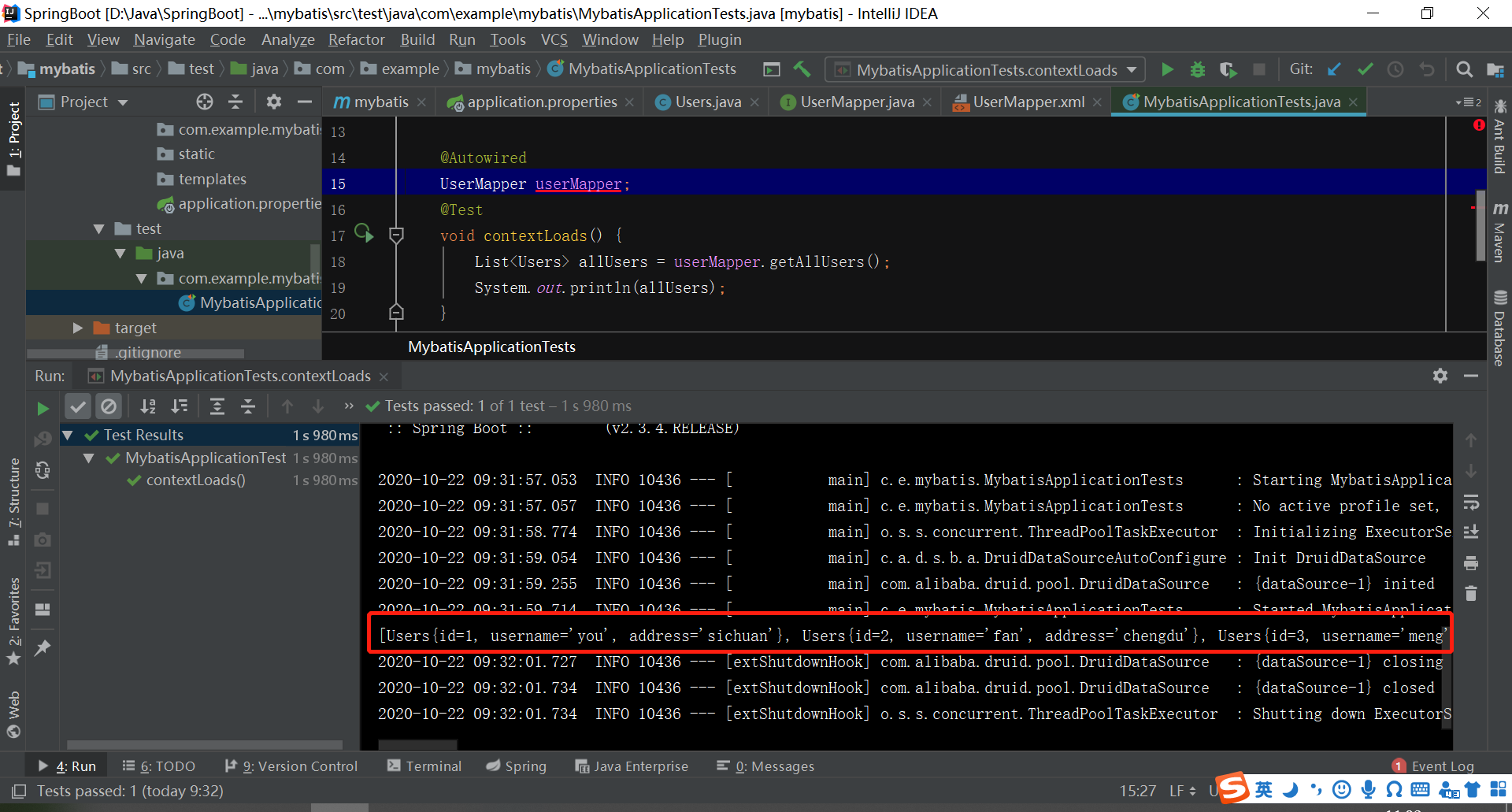Toggle the tool window bars in the status bar

click(x=19, y=791)
